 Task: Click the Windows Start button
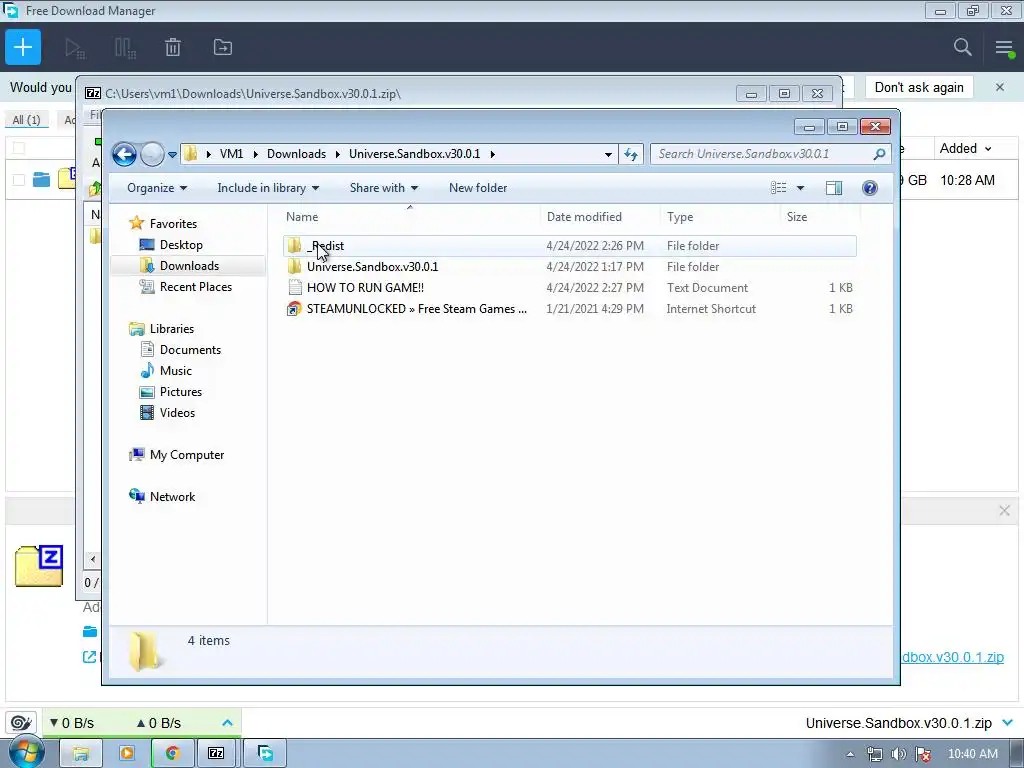(26, 753)
